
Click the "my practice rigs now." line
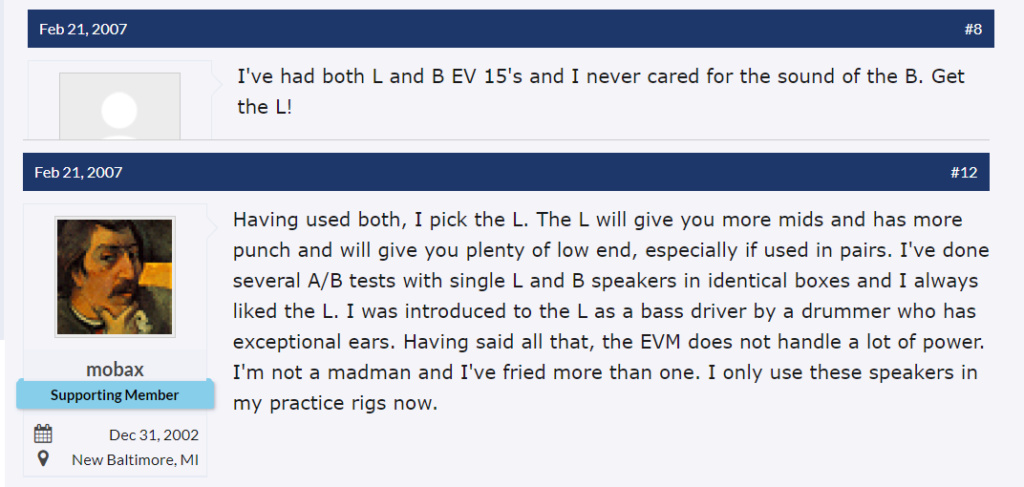click(334, 403)
